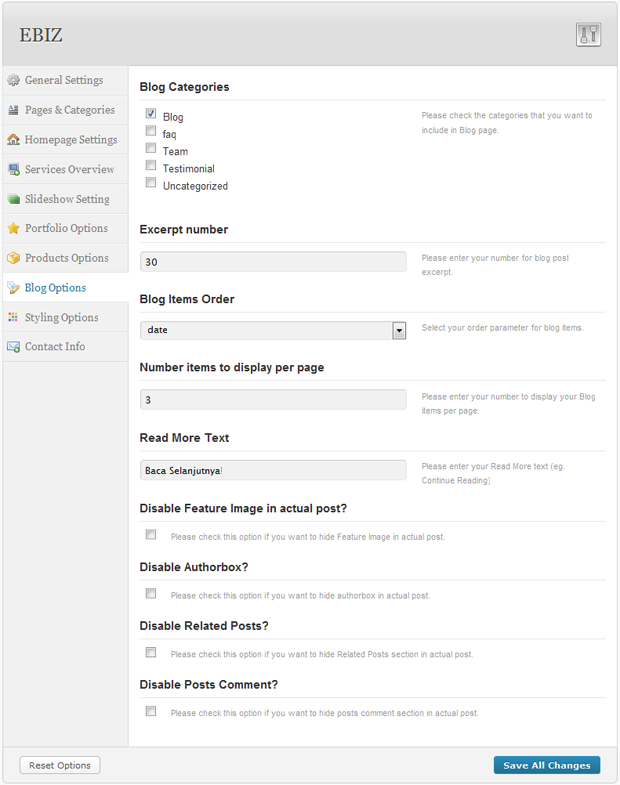620x785 pixels.
Task: Check the Disable Posts Comment checkbox
Action: [151, 711]
